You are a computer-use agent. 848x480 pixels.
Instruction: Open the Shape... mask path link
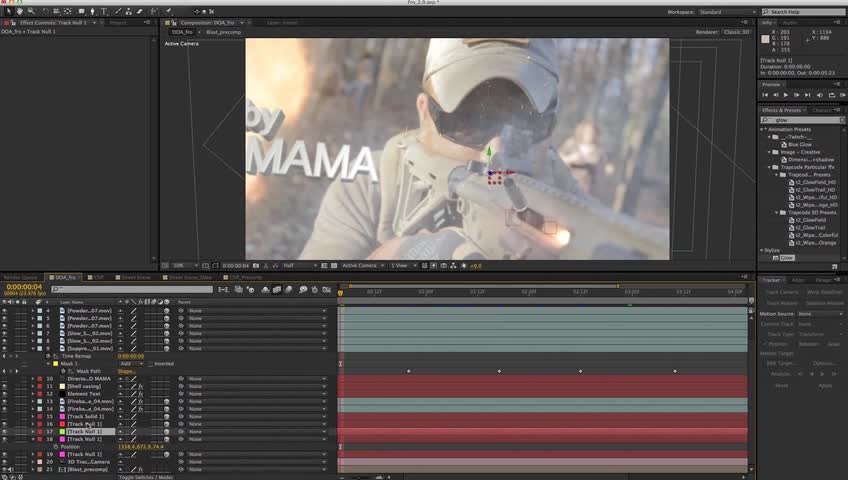[x=127, y=371]
